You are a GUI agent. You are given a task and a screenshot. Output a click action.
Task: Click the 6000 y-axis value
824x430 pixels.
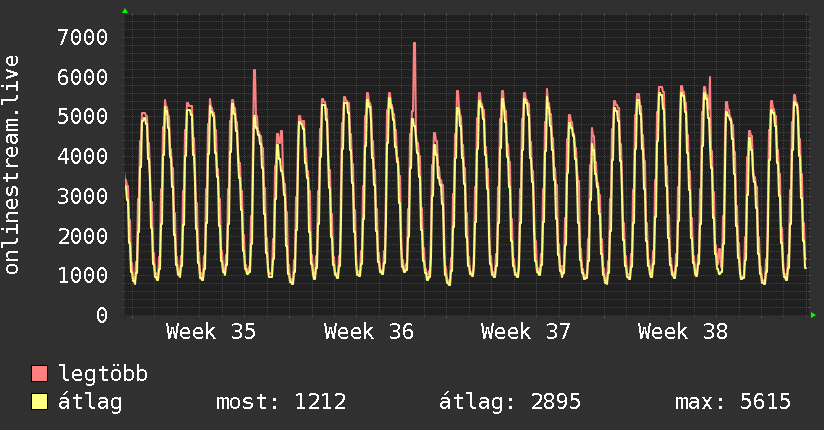coord(83,77)
